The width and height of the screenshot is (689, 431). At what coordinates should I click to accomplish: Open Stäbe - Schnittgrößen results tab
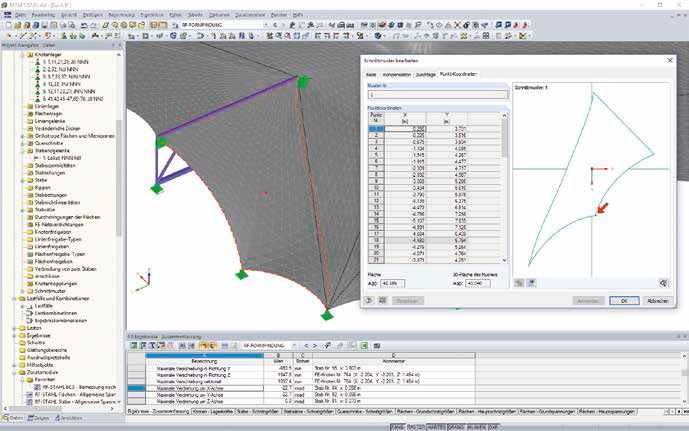pyautogui.click(x=258, y=412)
